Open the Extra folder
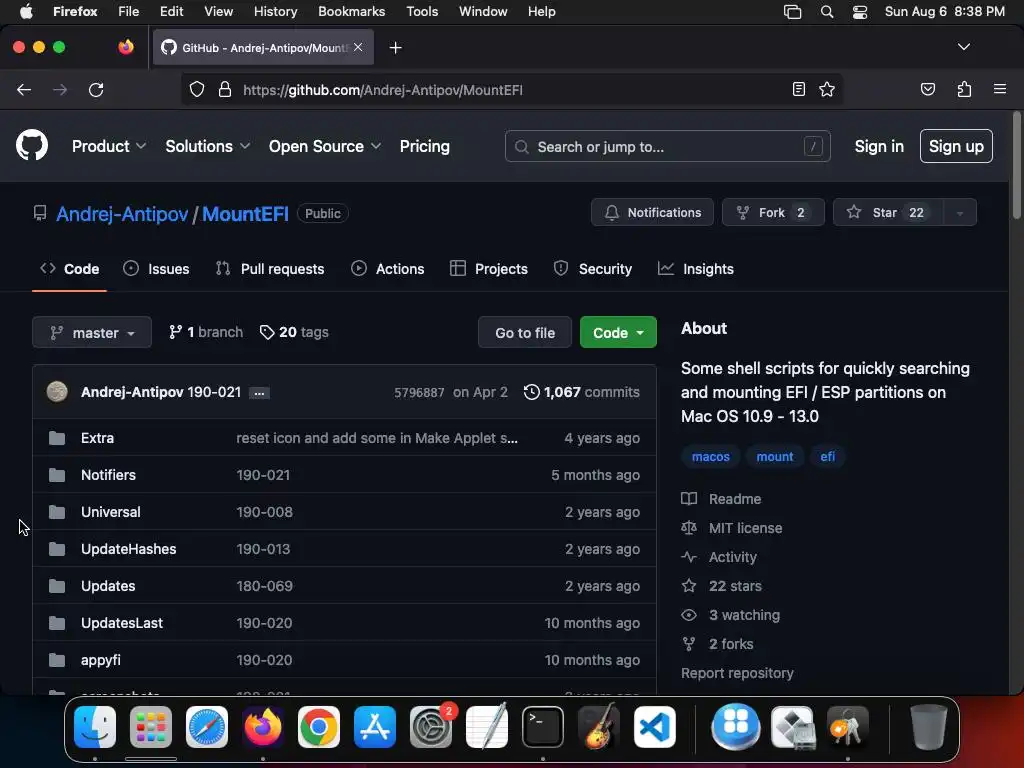This screenshot has width=1024, height=768. tap(97, 438)
